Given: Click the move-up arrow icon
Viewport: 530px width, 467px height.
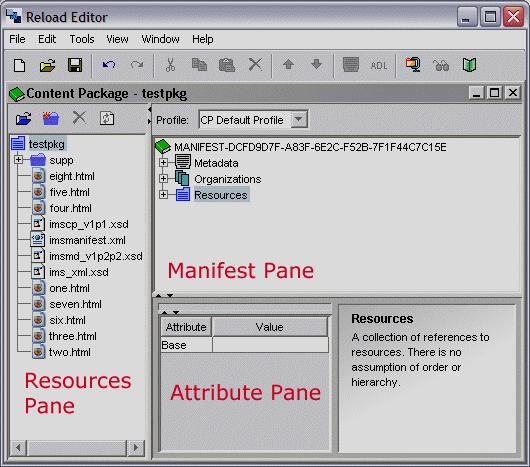Looking at the screenshot, I should tap(288, 64).
